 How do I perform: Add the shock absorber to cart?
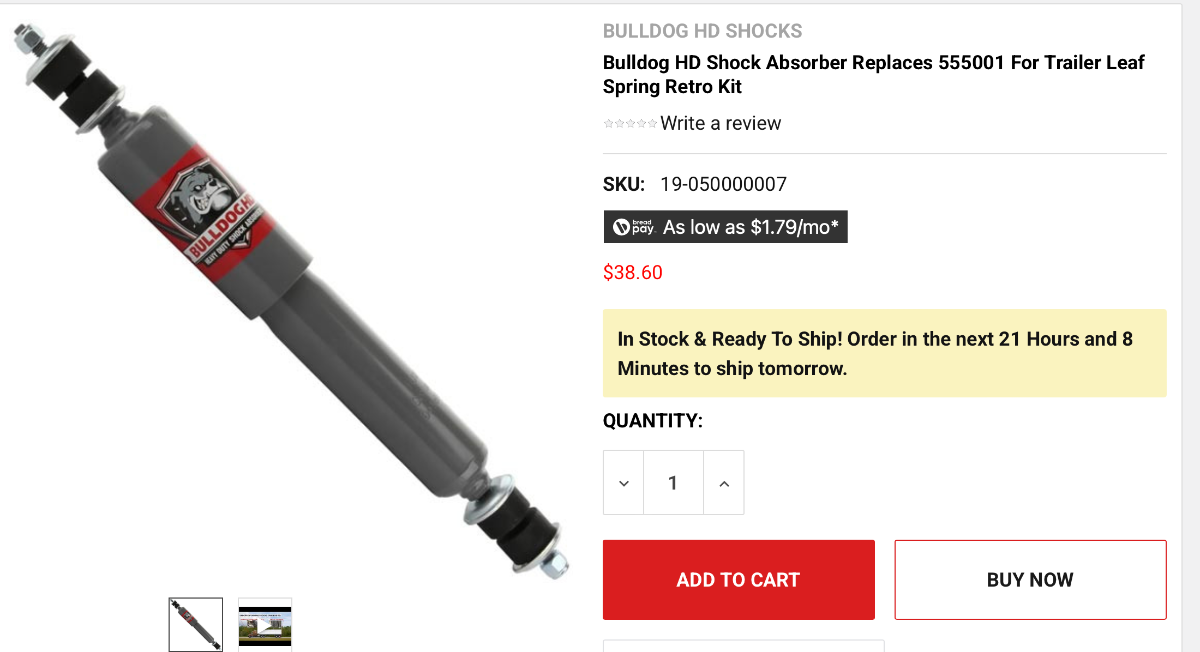click(x=739, y=580)
